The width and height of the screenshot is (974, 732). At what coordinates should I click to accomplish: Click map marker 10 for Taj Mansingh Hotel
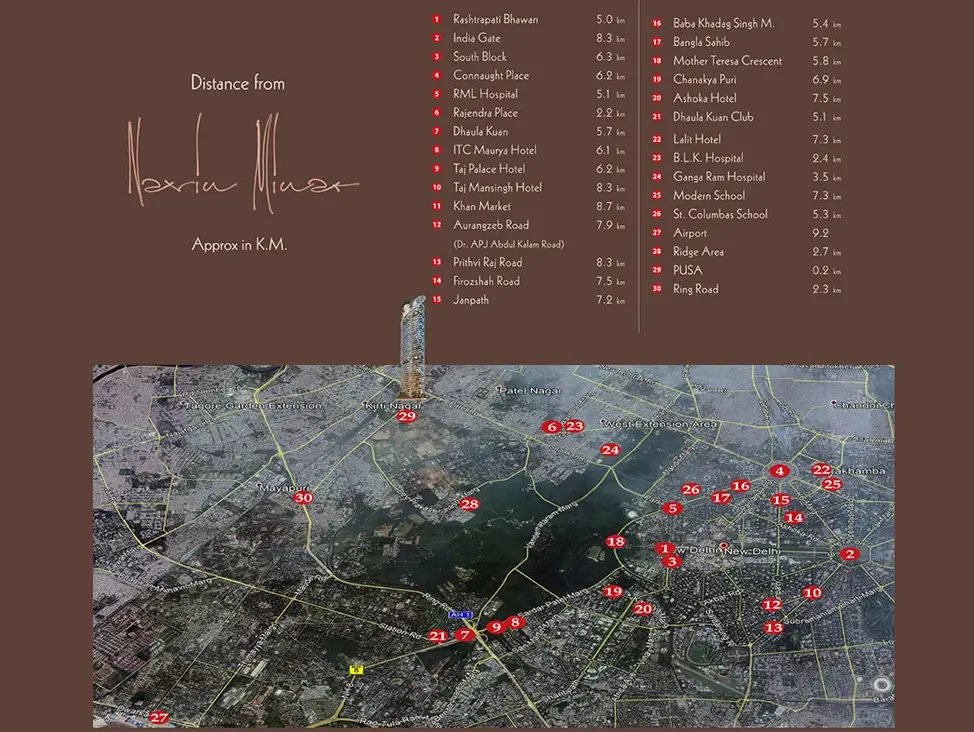pos(812,593)
